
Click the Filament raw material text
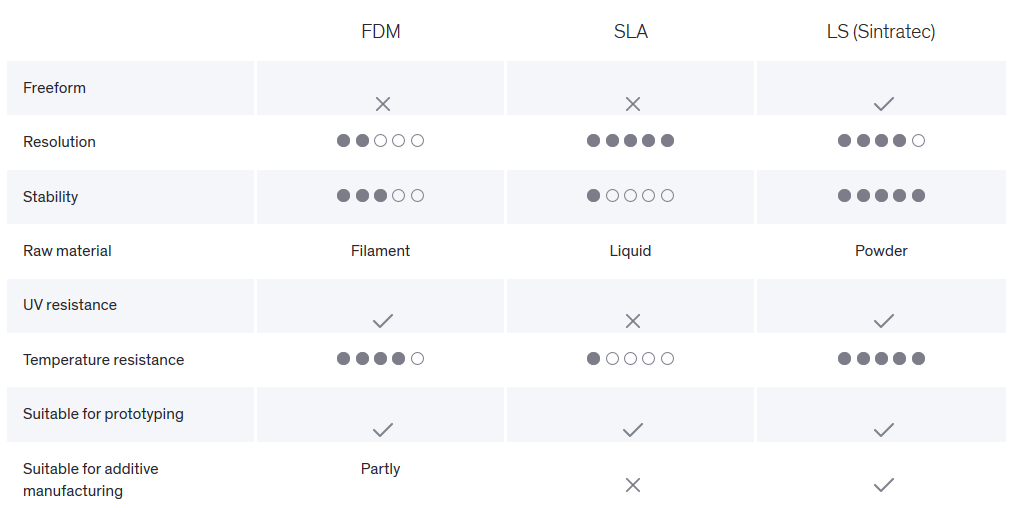[x=380, y=251]
